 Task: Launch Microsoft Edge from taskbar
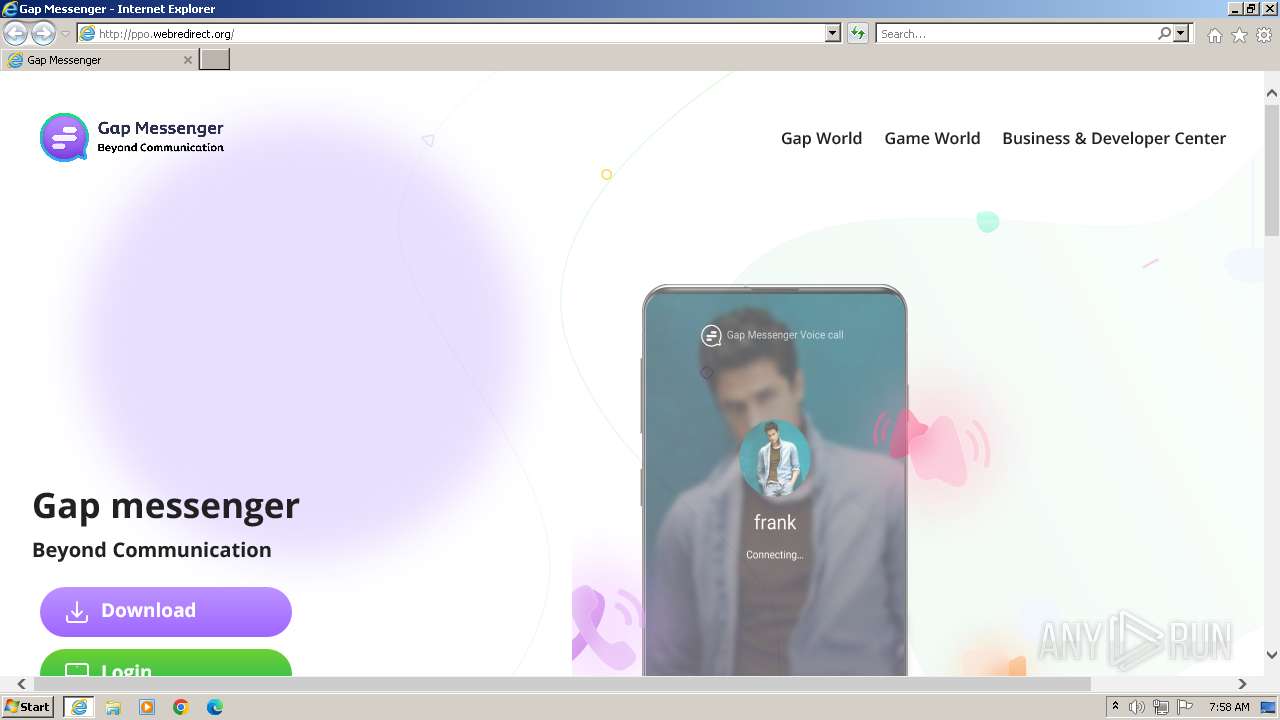(x=215, y=707)
